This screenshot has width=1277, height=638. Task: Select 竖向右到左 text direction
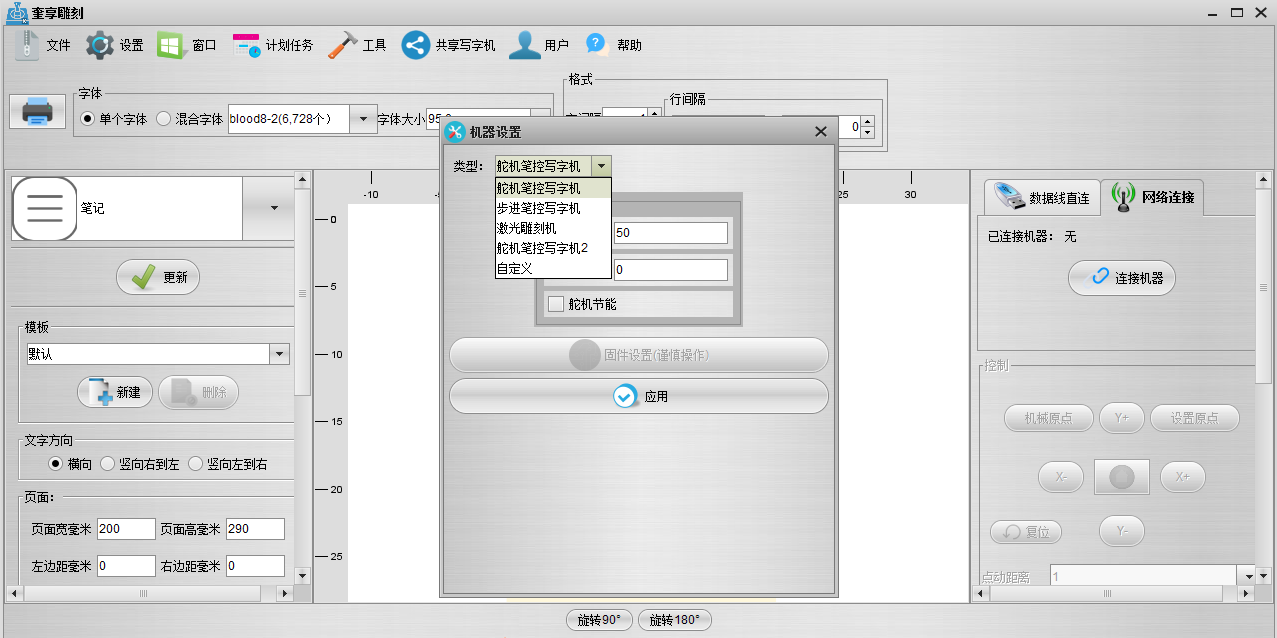[108, 464]
